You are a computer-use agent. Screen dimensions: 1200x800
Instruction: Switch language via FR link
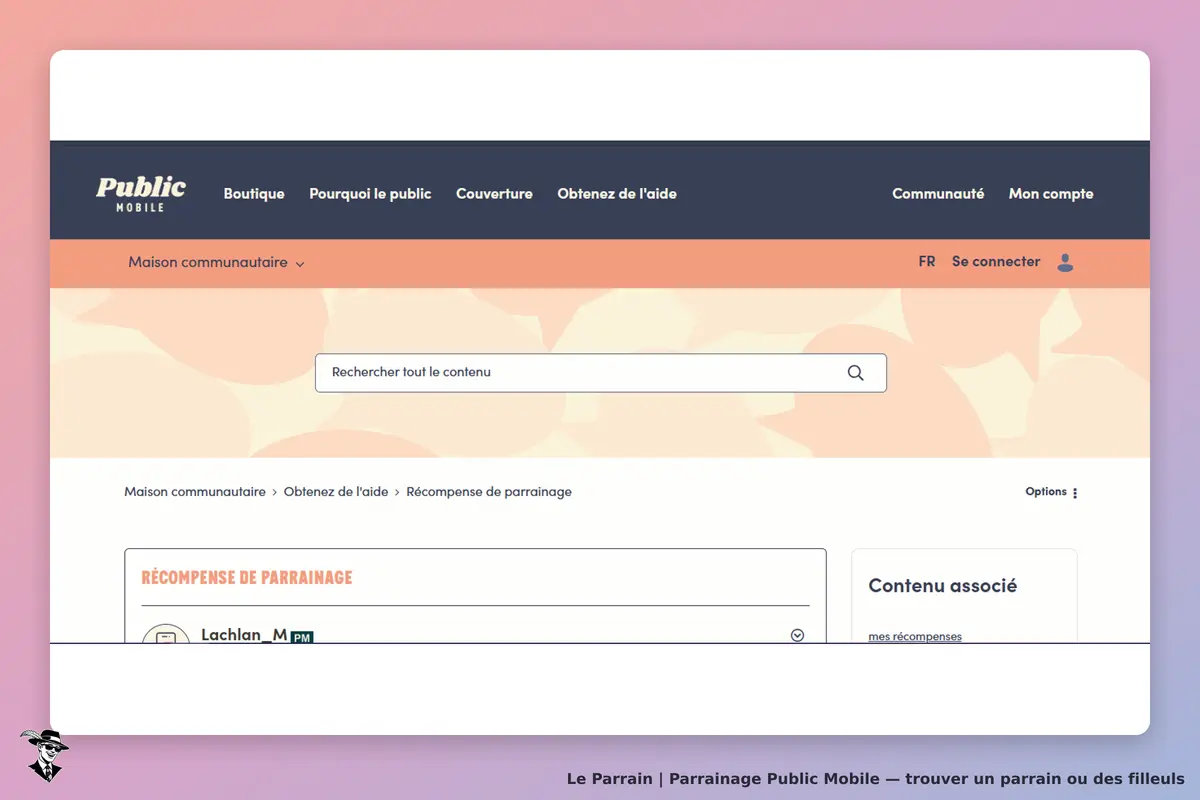click(x=927, y=262)
